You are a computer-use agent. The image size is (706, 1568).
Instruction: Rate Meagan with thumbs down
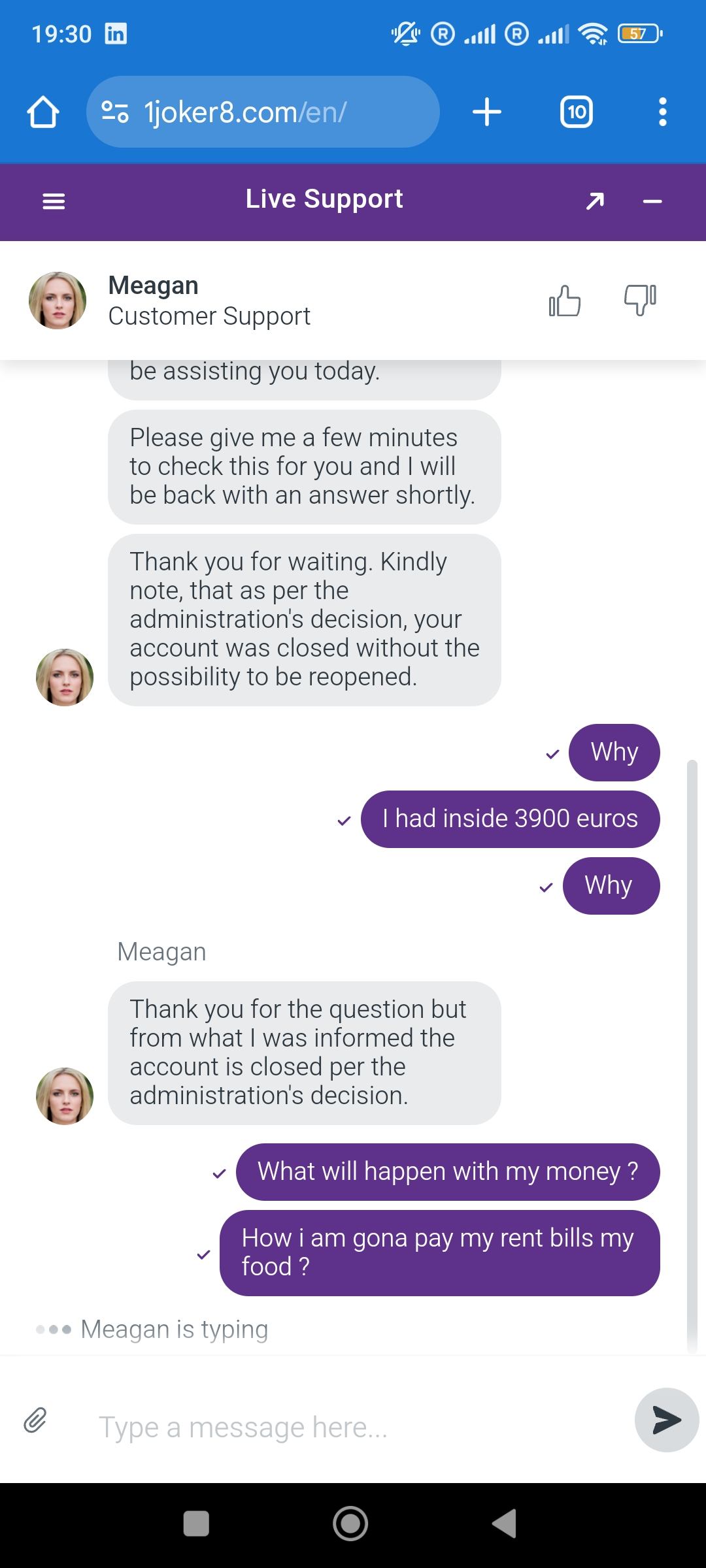pos(640,301)
